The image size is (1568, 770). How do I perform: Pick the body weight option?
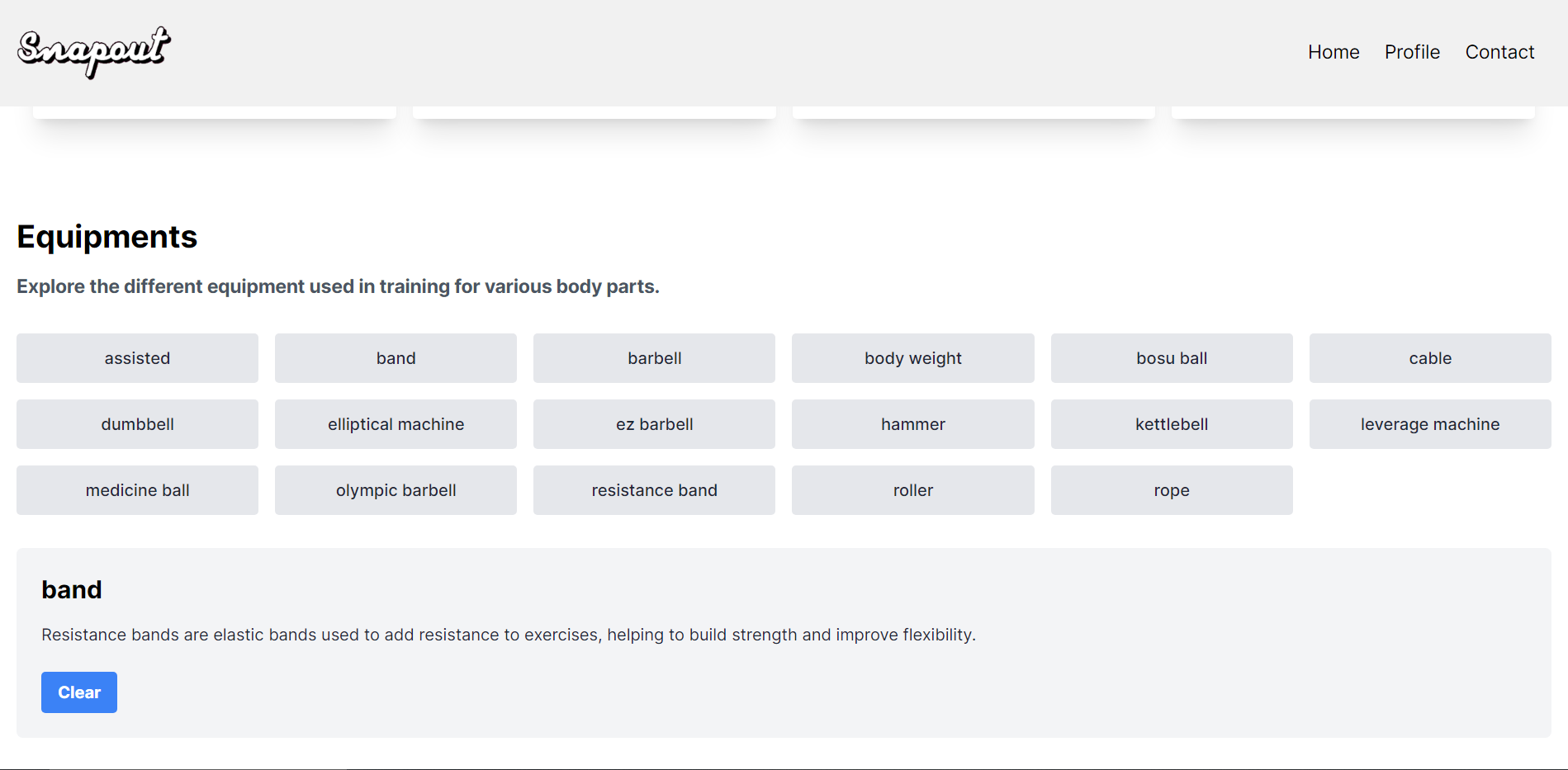click(912, 358)
